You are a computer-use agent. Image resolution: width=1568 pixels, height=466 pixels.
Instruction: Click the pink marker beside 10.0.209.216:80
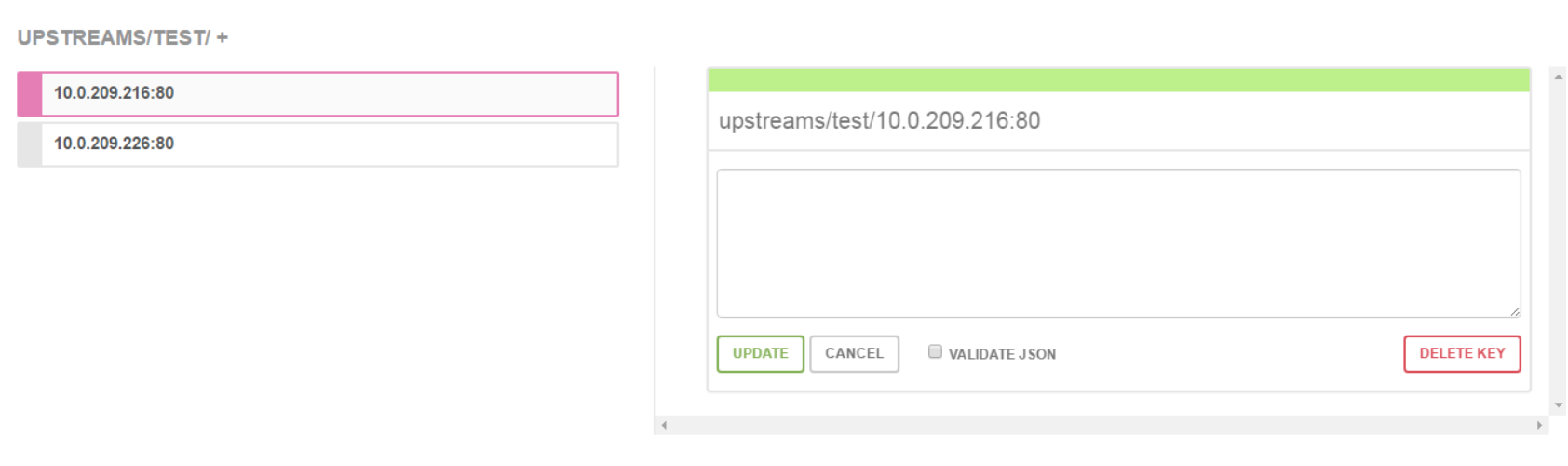pos(30,94)
